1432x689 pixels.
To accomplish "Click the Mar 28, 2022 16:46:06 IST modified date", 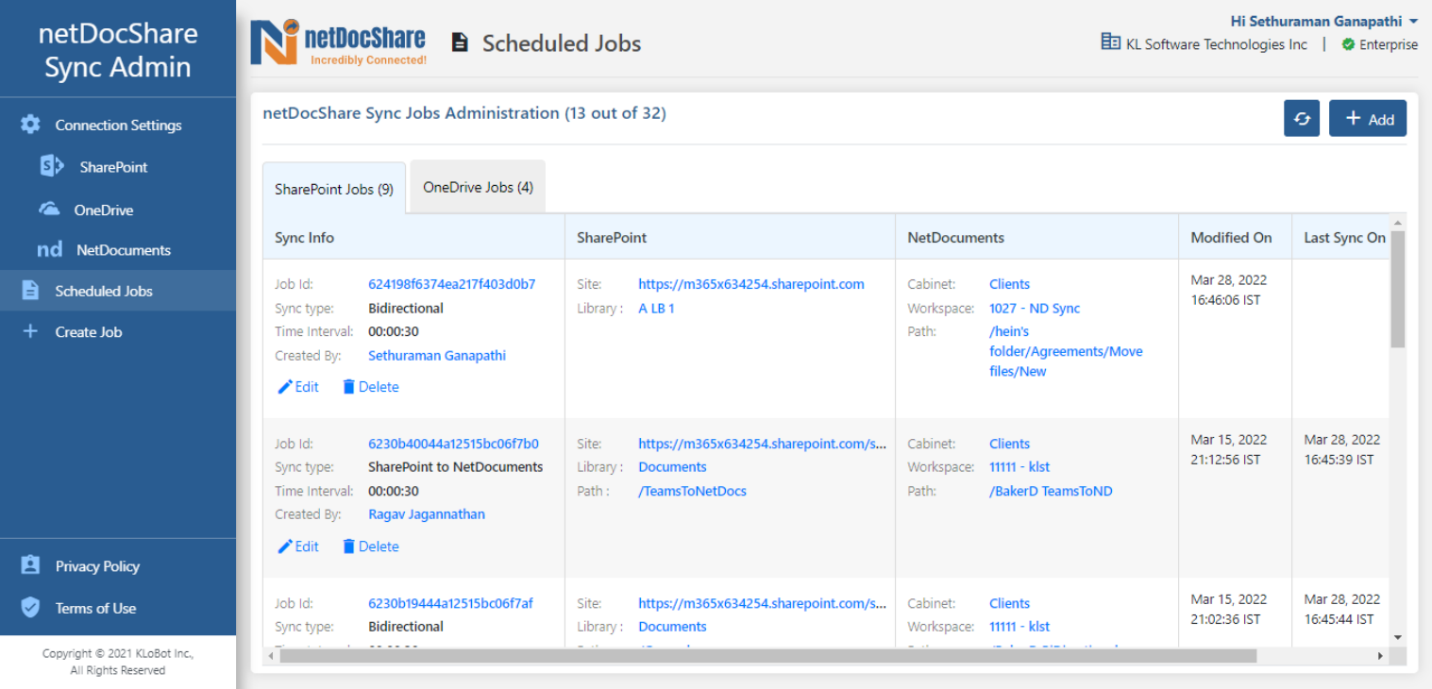I will pos(1229,290).
